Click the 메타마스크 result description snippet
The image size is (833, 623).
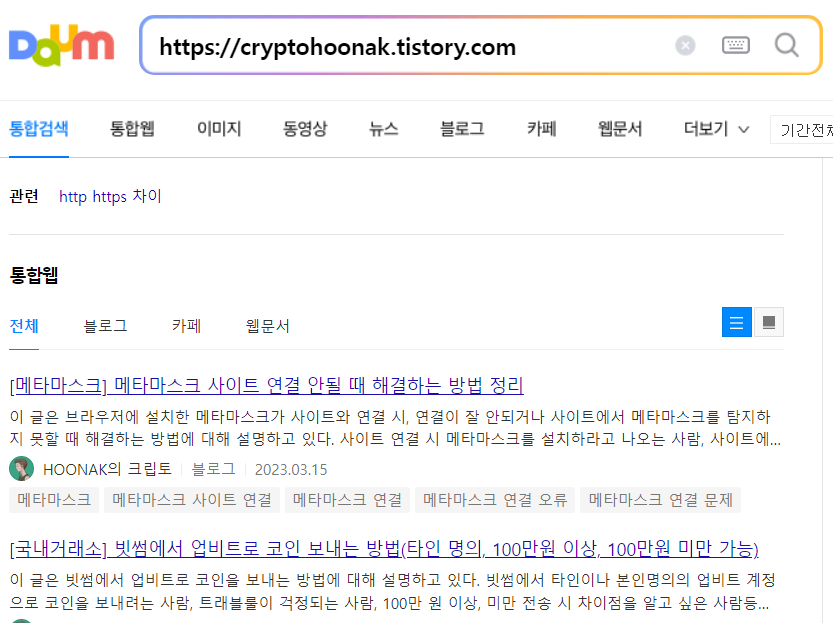pyautogui.click(x=395, y=428)
